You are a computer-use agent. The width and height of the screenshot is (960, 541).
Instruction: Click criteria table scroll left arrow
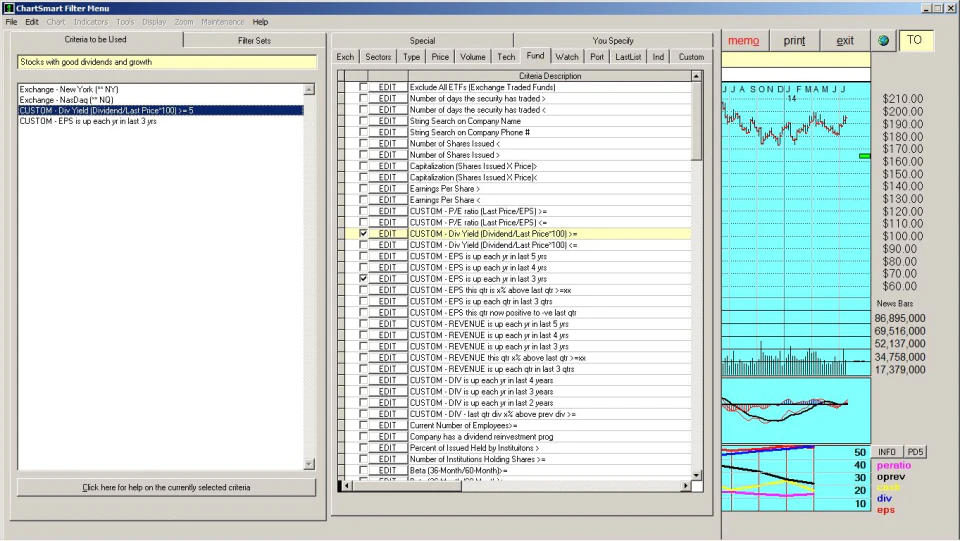[x=346, y=485]
